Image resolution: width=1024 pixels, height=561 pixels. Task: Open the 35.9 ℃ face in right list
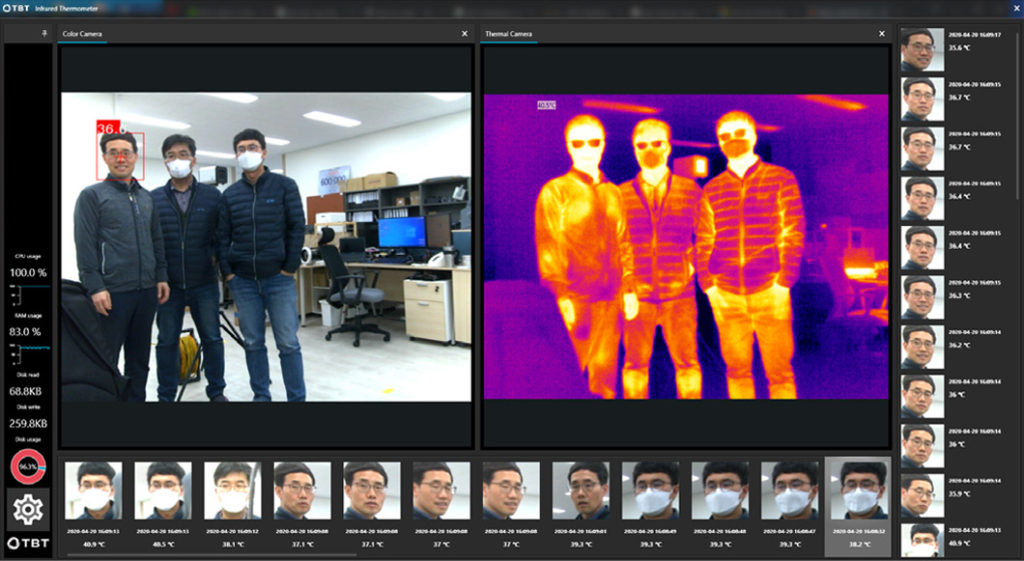(x=922, y=495)
